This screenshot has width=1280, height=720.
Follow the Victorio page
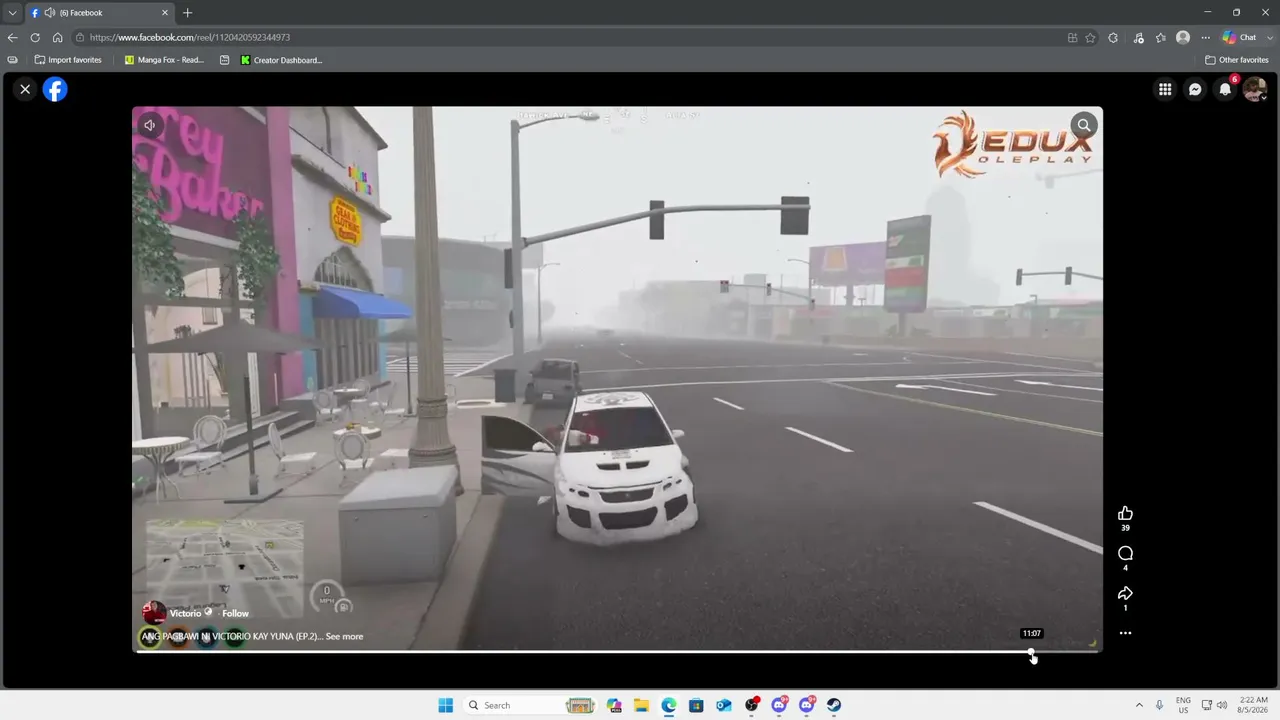235,613
